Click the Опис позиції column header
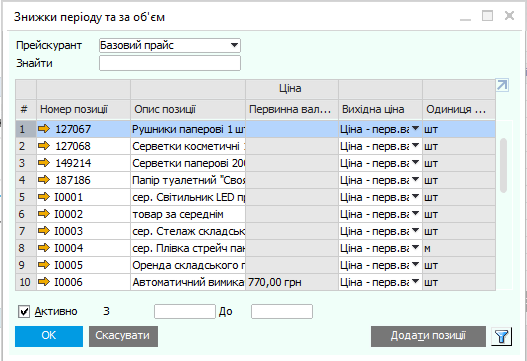527x361 pixels. pyautogui.click(x=188, y=110)
